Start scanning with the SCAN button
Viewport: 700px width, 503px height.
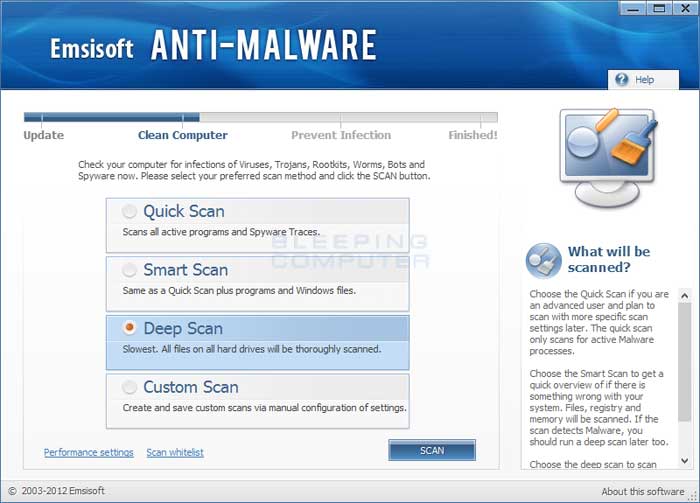[x=432, y=450]
